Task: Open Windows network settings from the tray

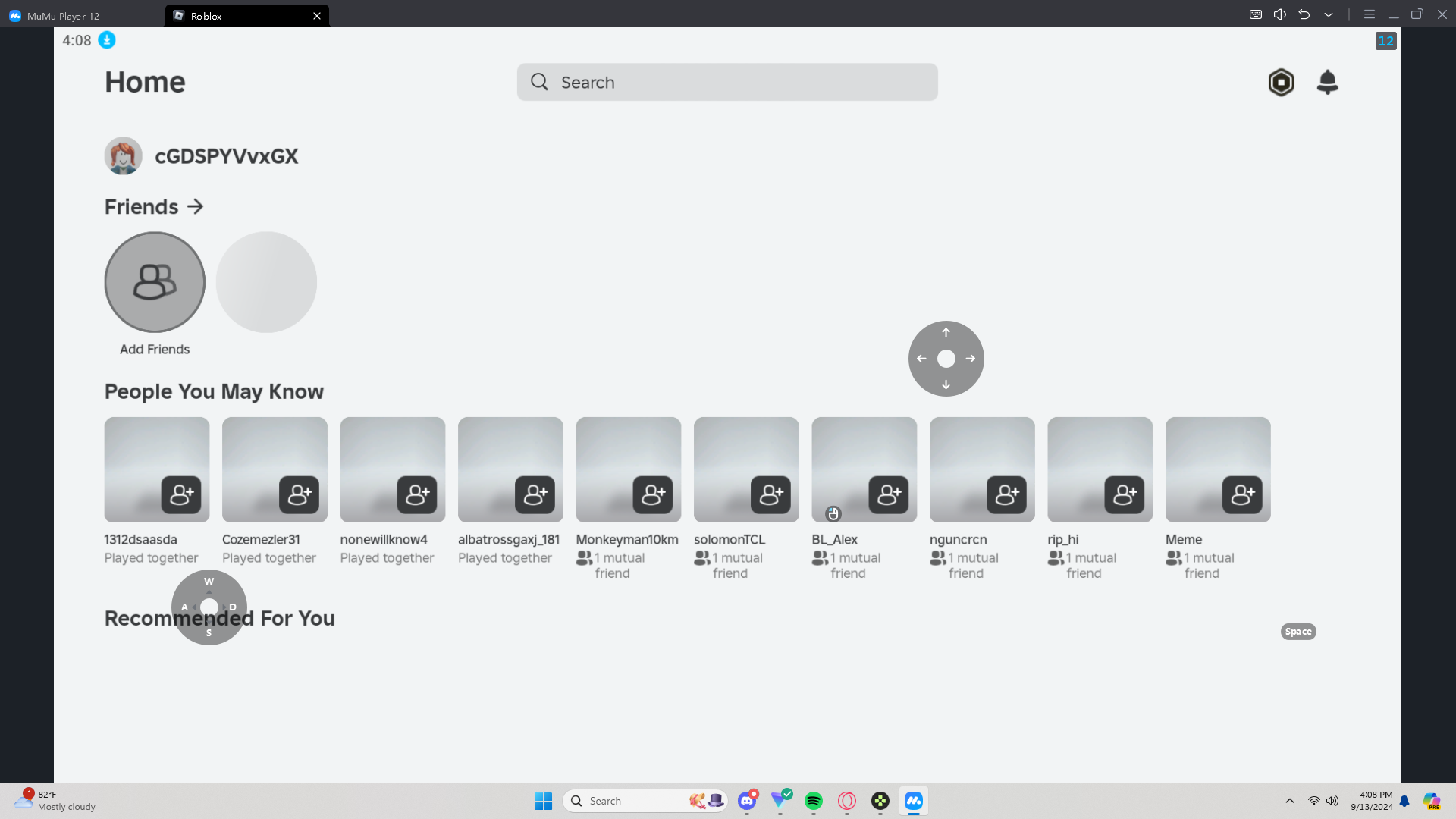Action: click(x=1314, y=801)
